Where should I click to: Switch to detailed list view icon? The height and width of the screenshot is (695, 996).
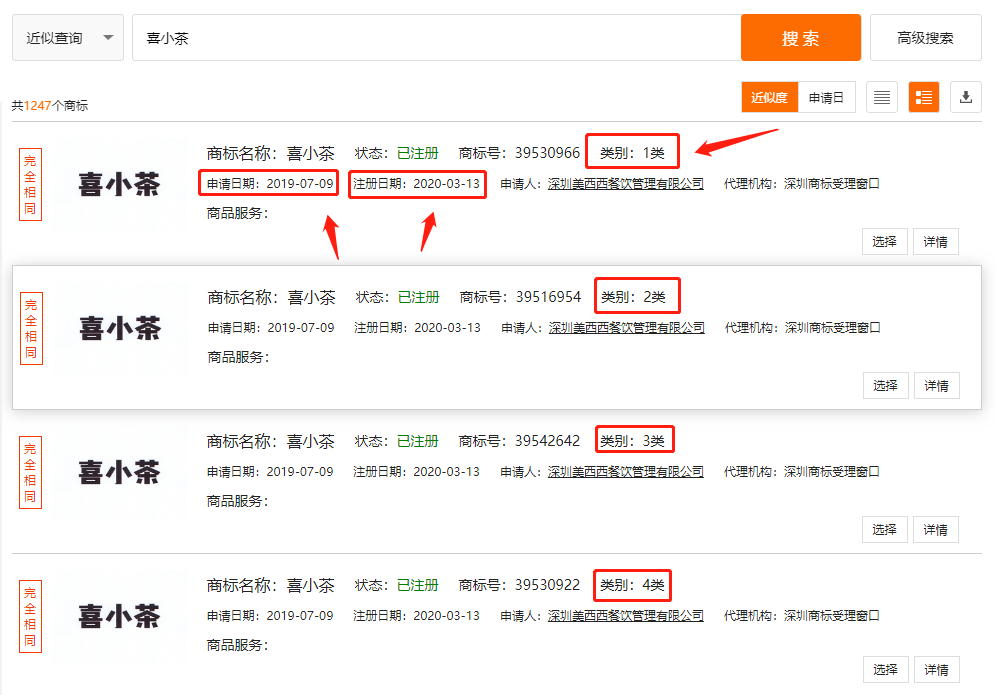pyautogui.click(x=924, y=97)
